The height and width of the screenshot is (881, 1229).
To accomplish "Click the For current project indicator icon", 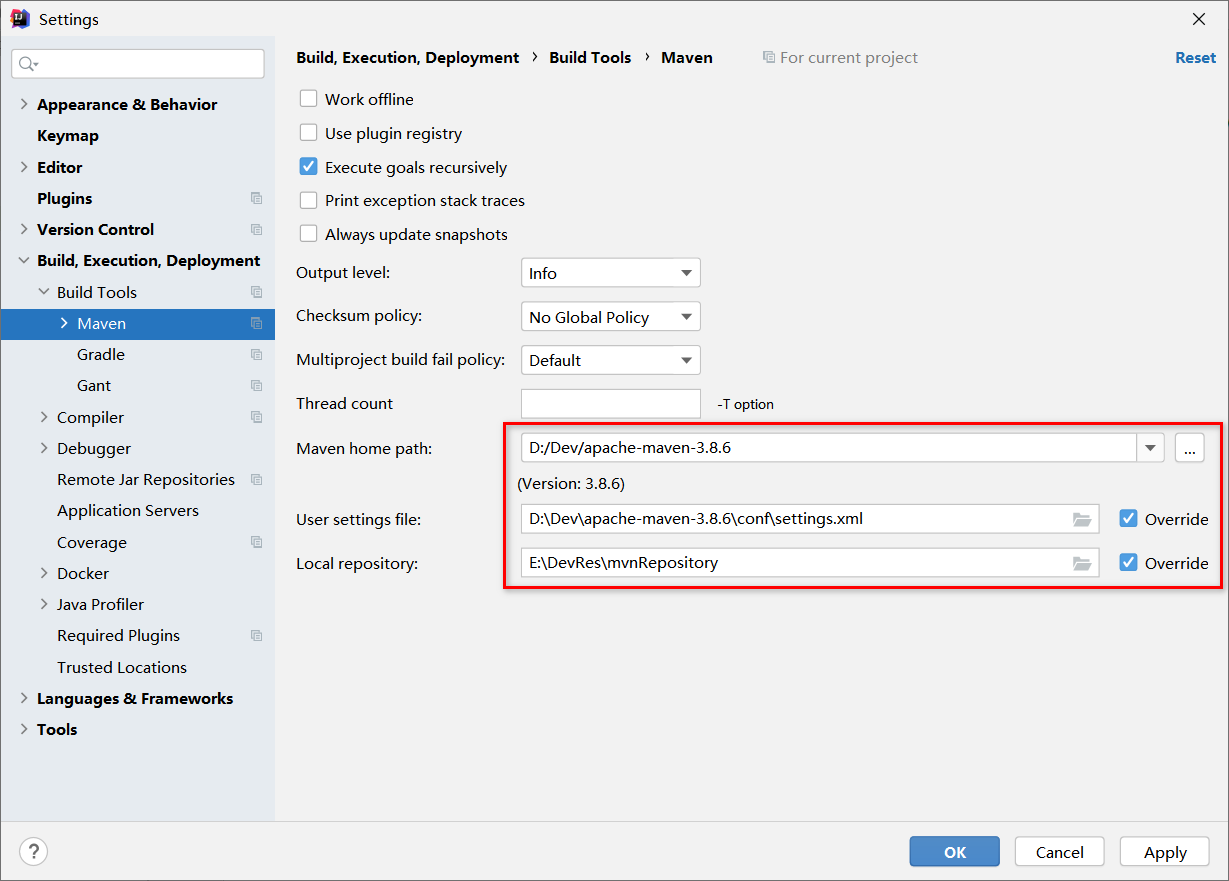I will [768, 58].
